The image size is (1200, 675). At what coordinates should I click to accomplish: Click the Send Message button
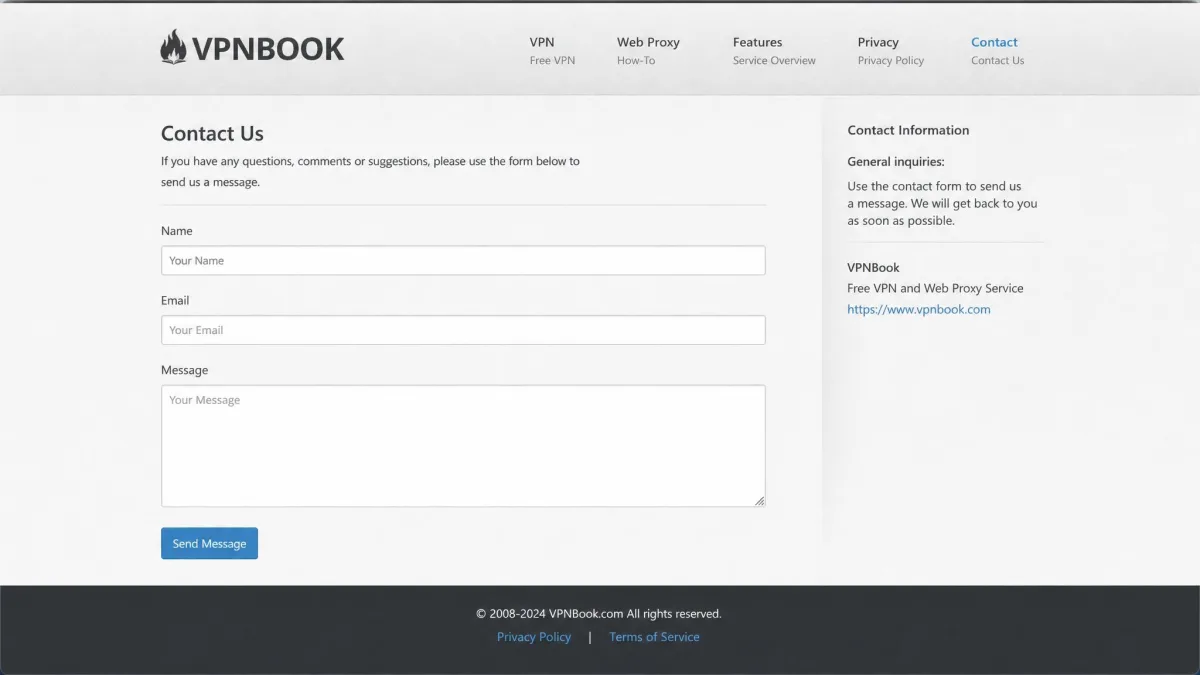tap(209, 543)
